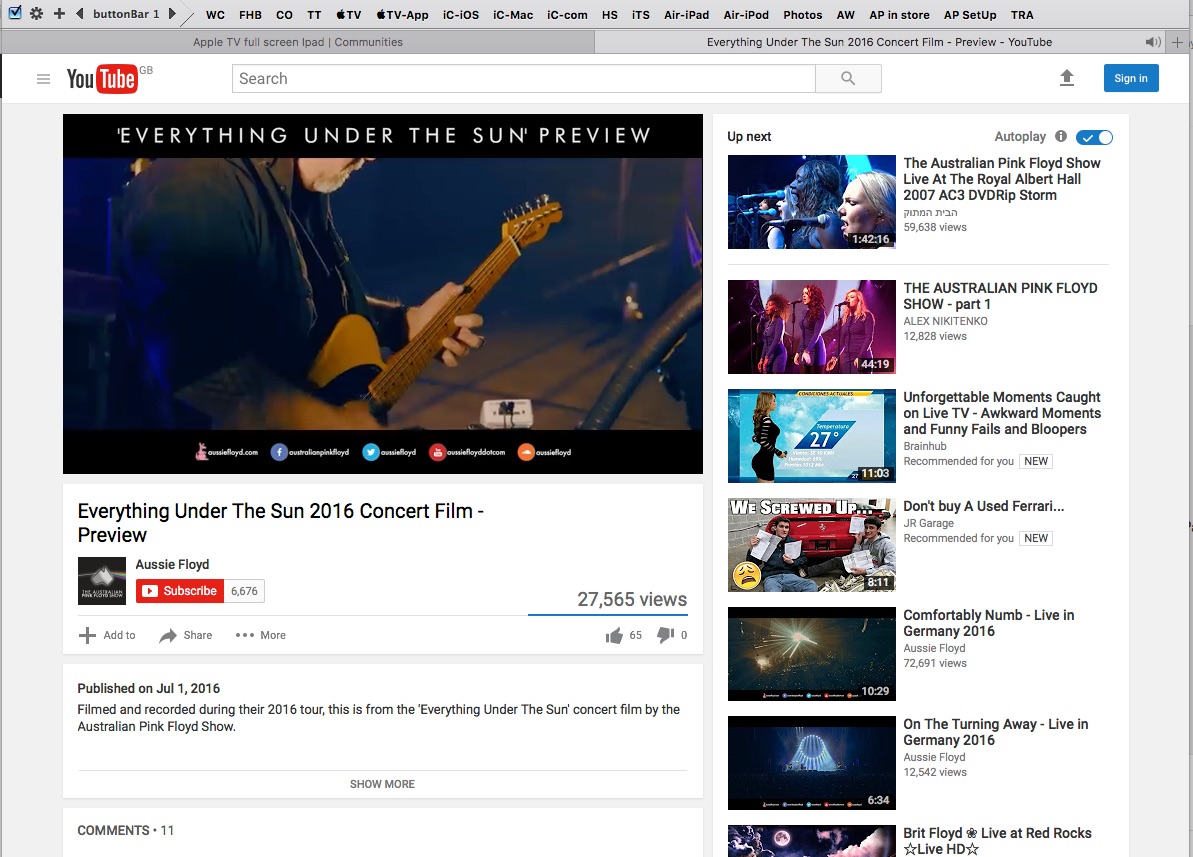Viewport: 1193px width, 857px height.
Task: Click the speaker icon on the YouTube tab
Action: (1153, 42)
